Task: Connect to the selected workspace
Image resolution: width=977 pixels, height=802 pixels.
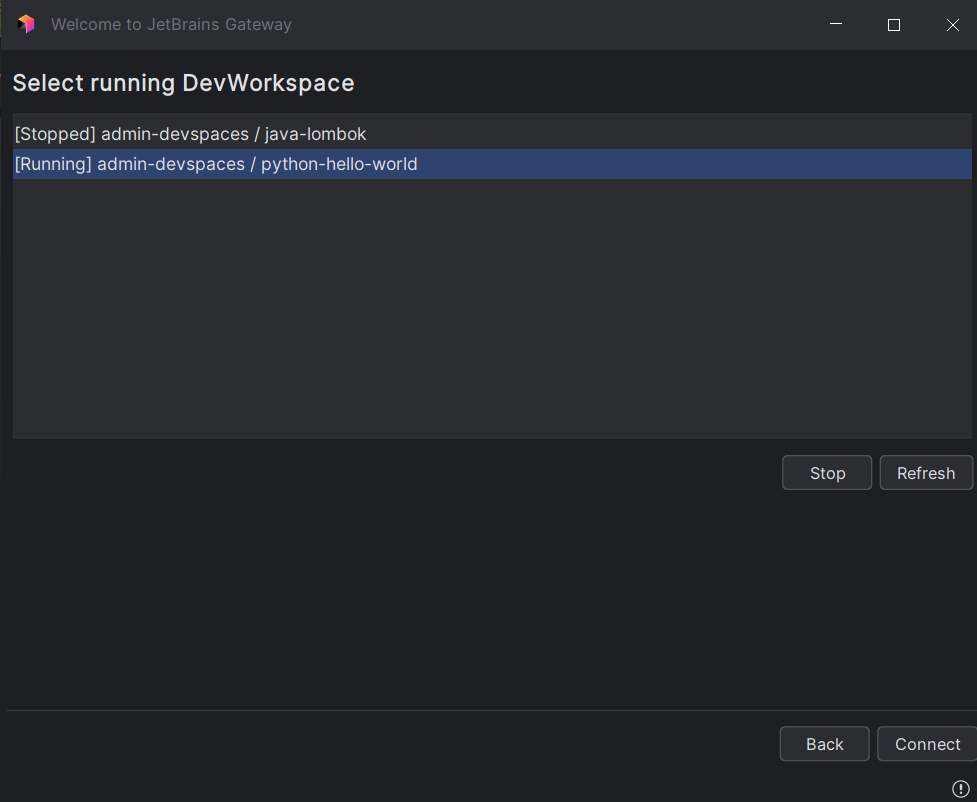Action: point(927,744)
